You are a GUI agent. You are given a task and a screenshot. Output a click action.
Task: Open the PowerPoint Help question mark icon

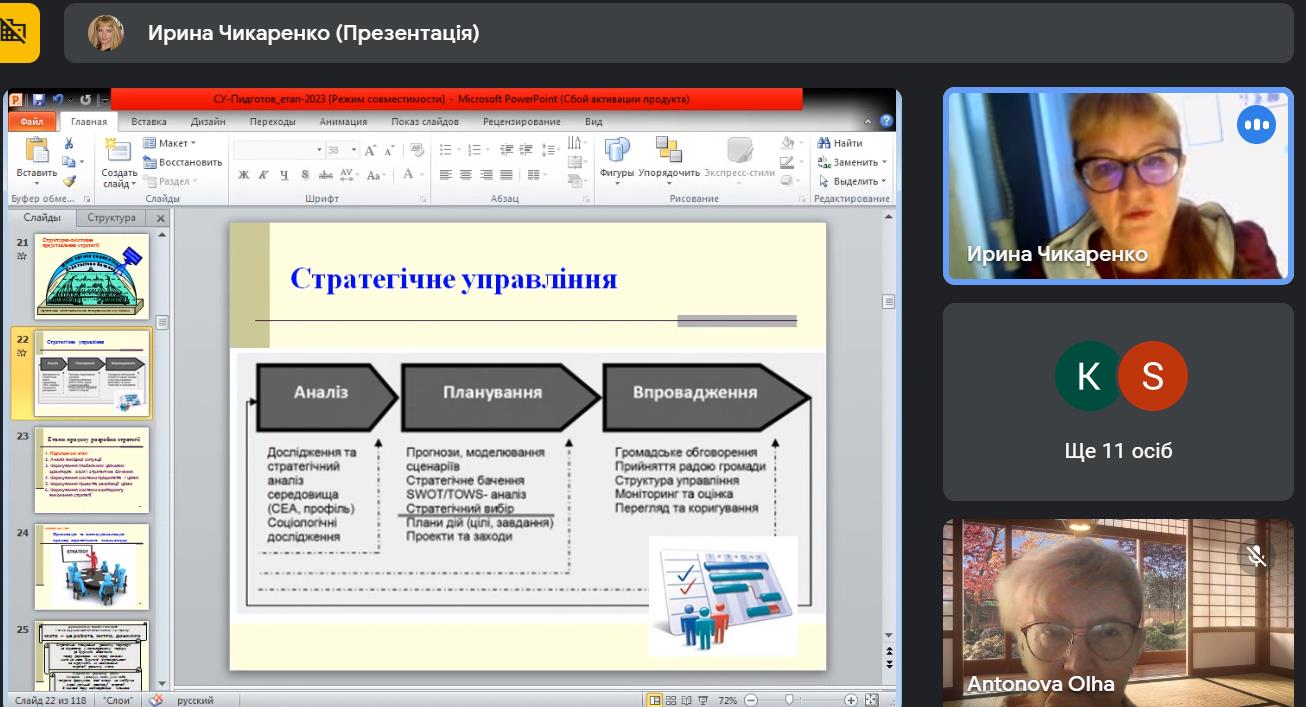884,122
